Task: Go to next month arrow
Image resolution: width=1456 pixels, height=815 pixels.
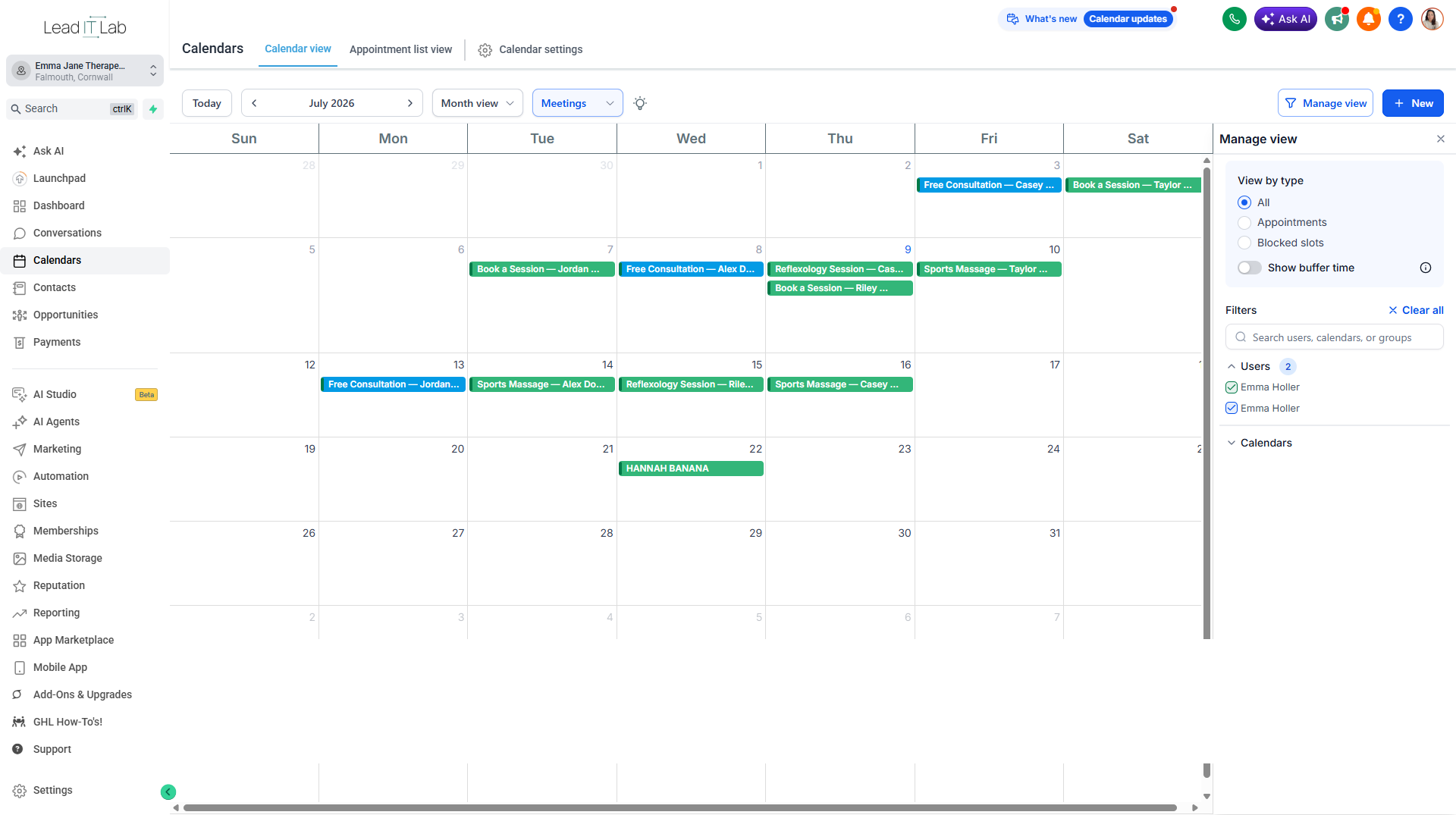Action: pyautogui.click(x=409, y=103)
